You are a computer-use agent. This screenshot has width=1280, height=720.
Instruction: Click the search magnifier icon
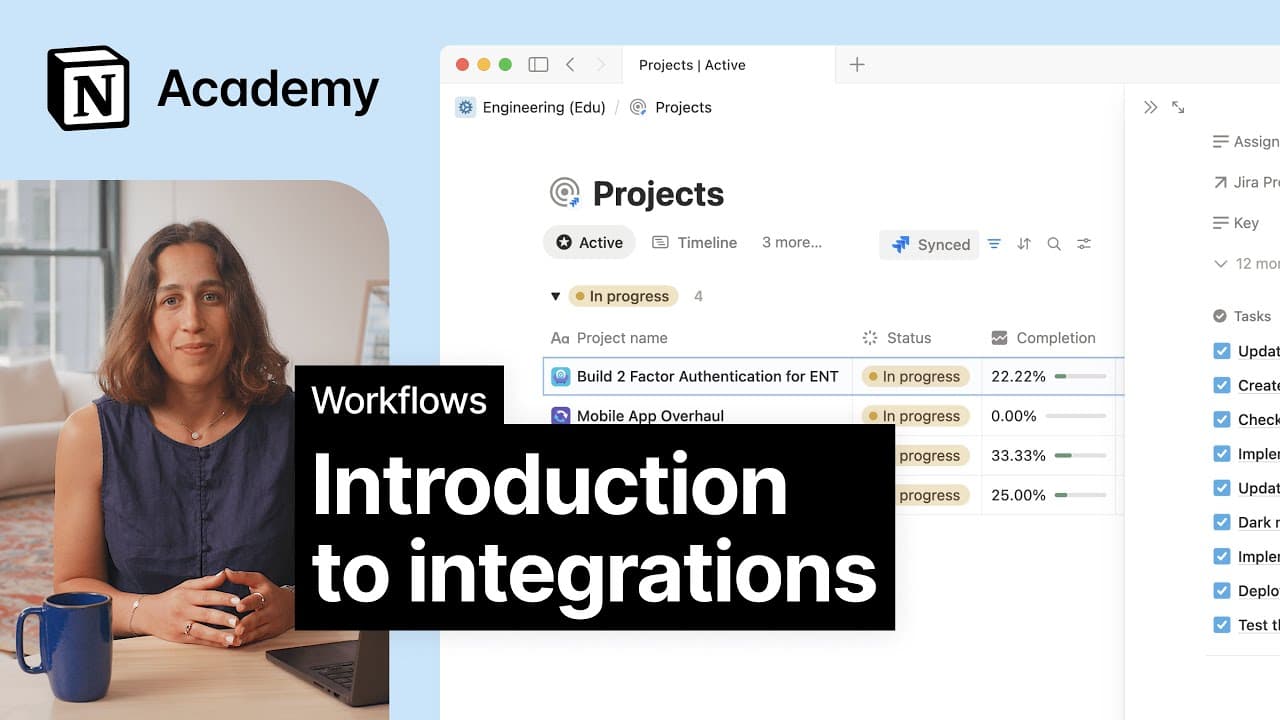point(1054,244)
